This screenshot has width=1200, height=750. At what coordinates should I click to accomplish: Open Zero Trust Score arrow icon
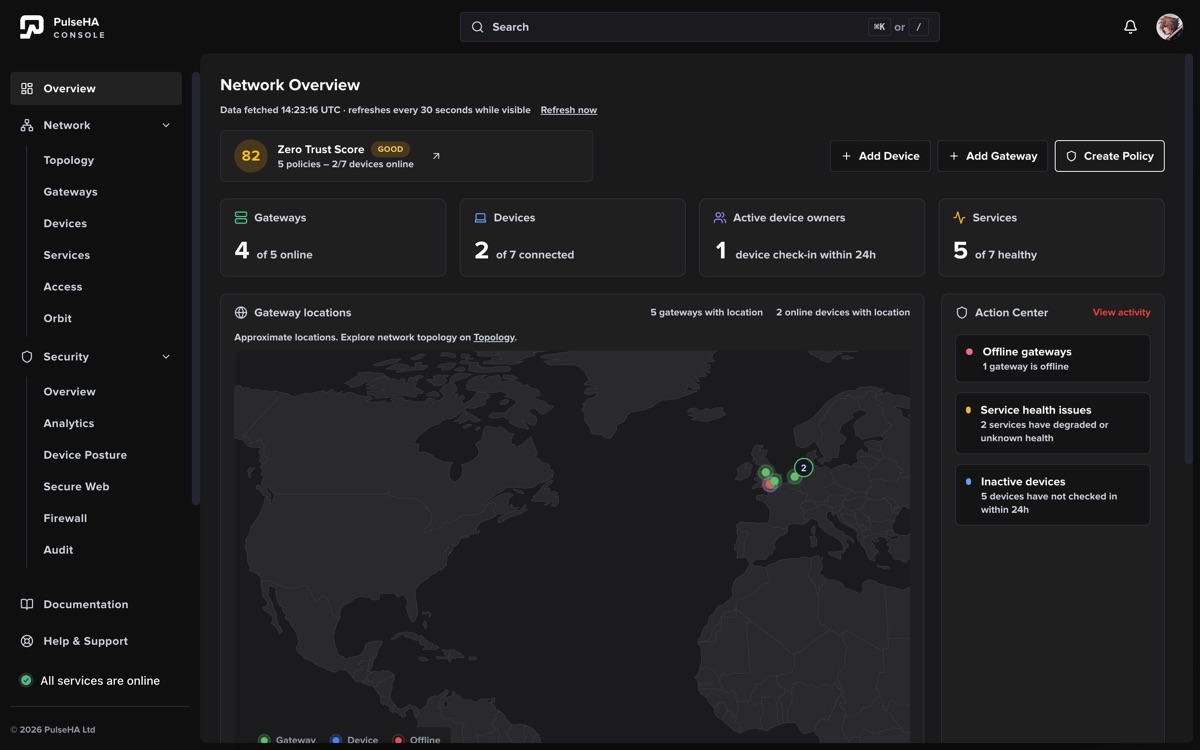(436, 156)
